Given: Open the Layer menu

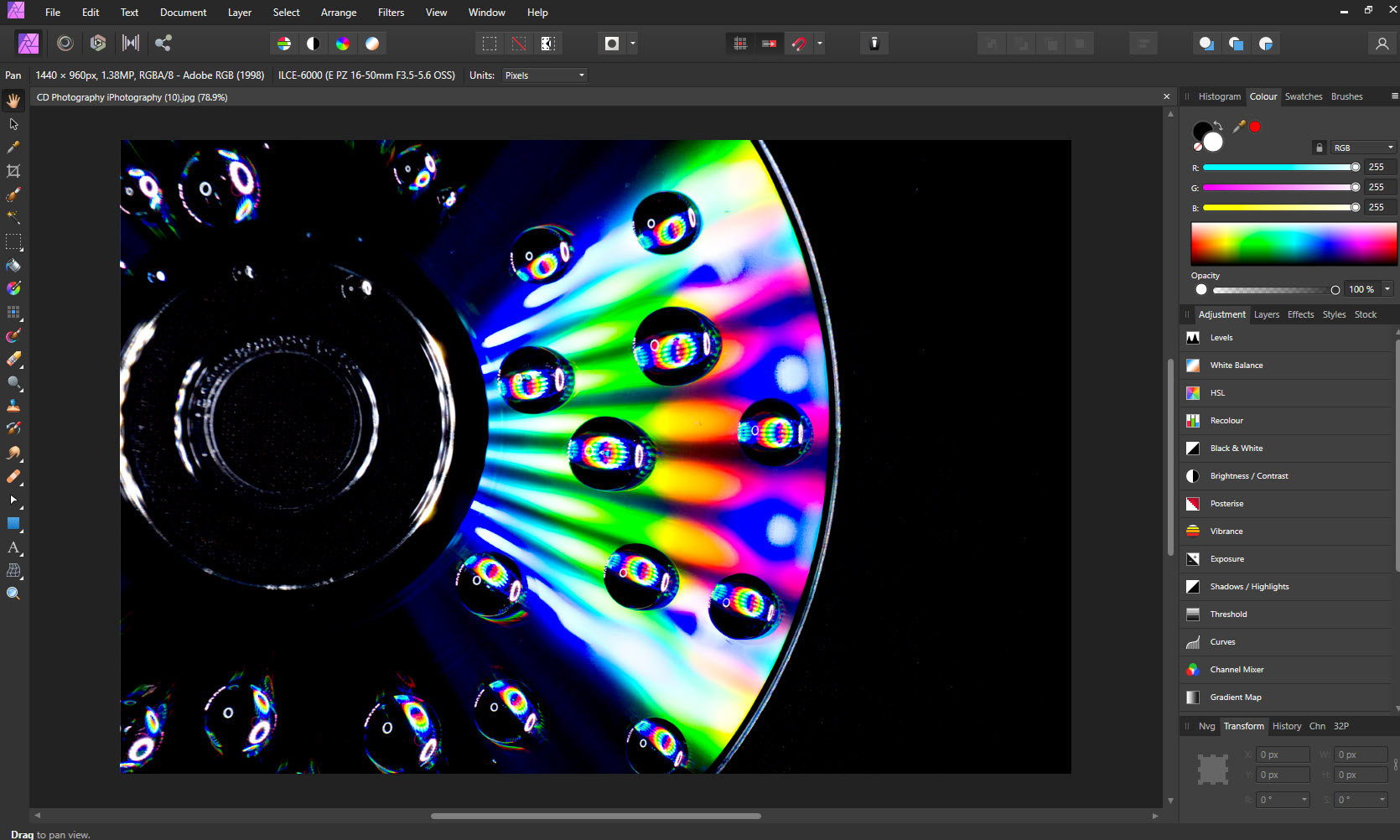Looking at the screenshot, I should pyautogui.click(x=240, y=13).
